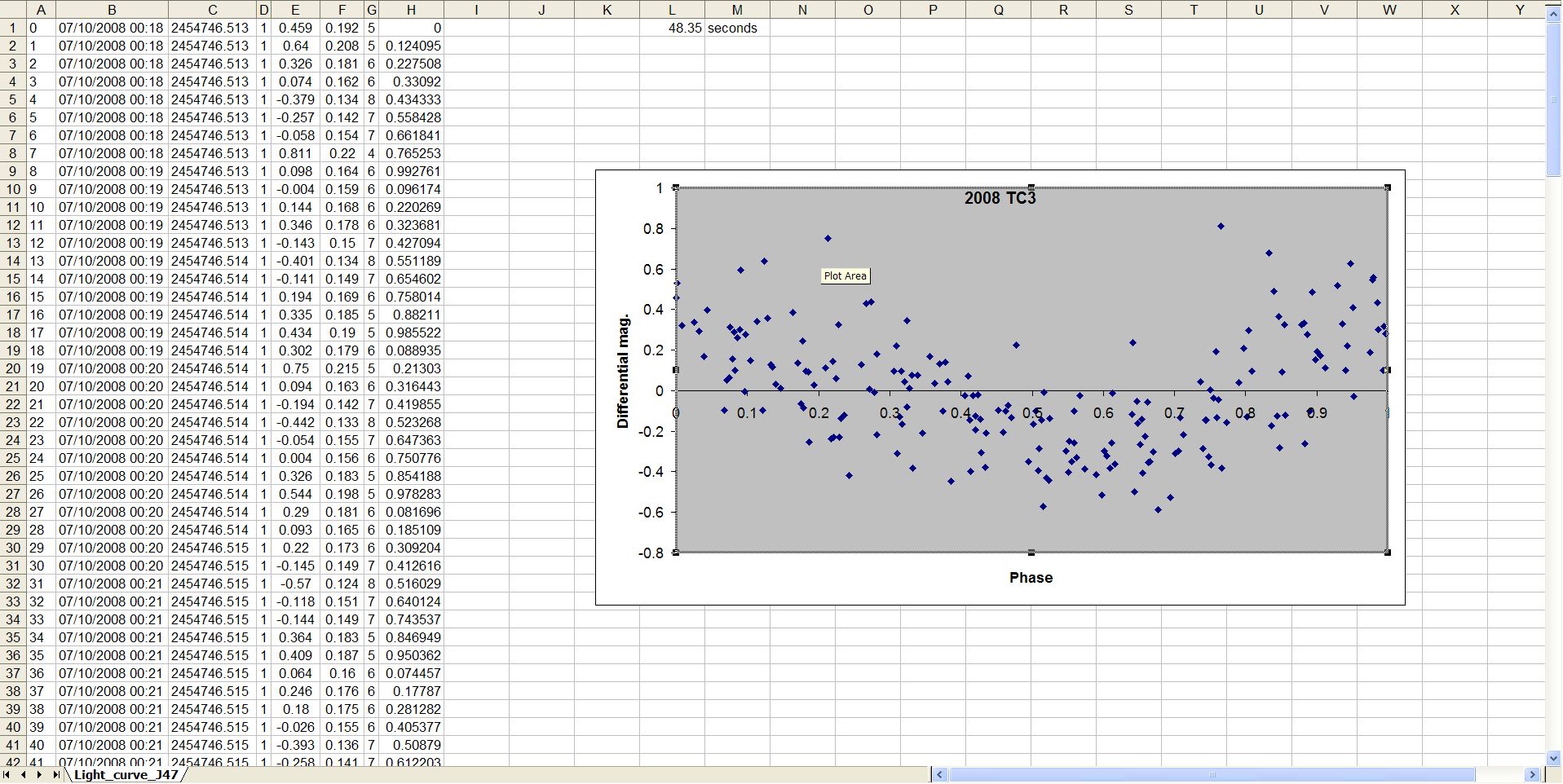Click cell with value 0.992761
This screenshot has height=784, width=1563.
411,171
